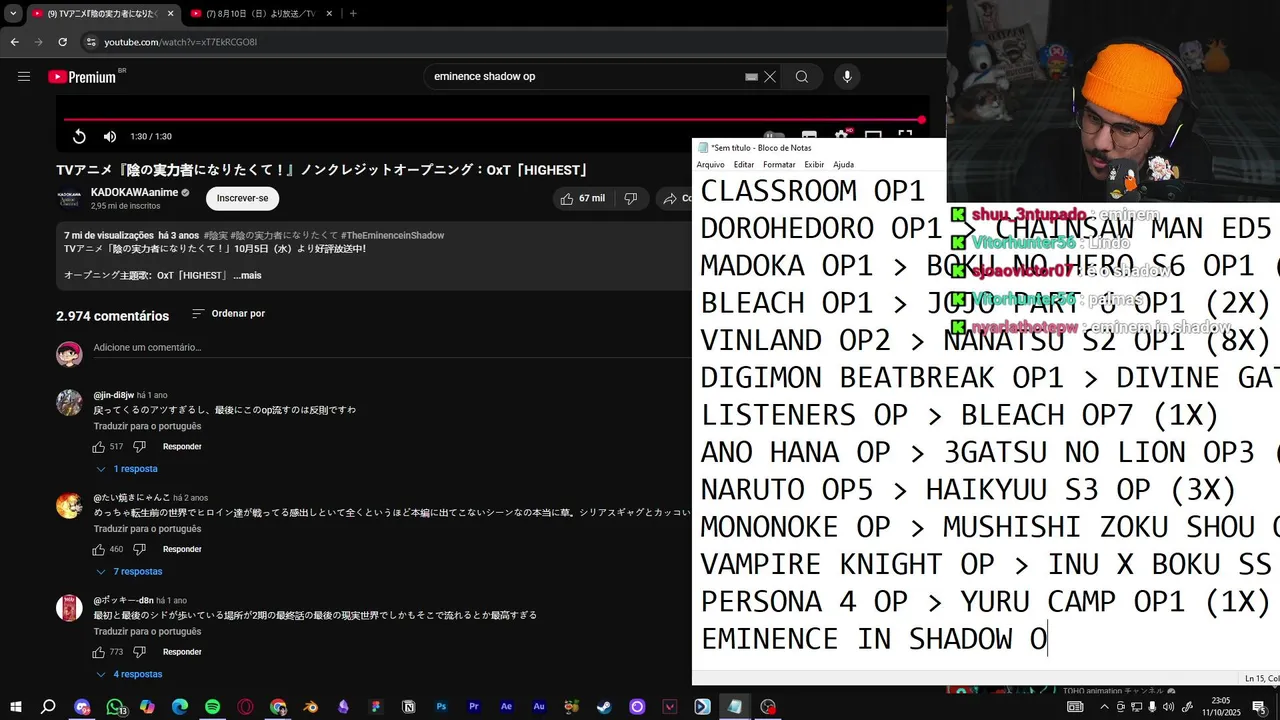Launch Photoshop from the taskbar
Screen dimensions: 1280x720
click(441, 707)
